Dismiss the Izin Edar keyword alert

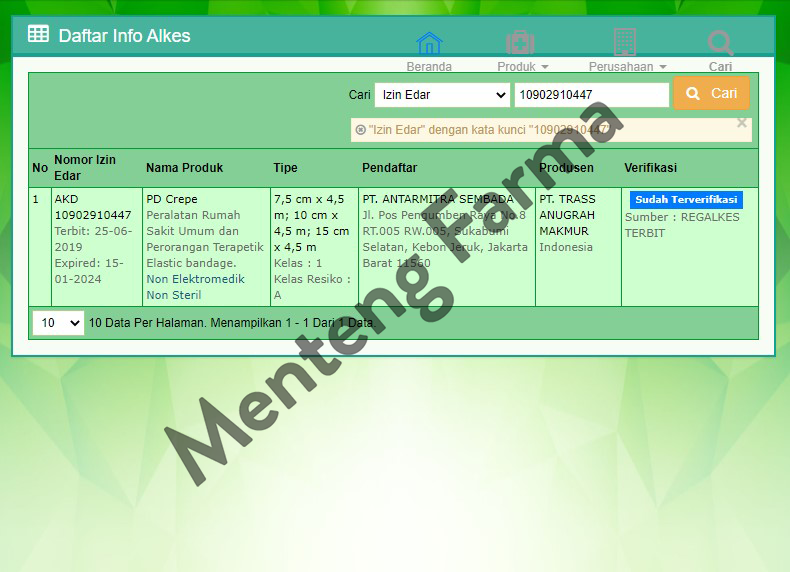click(742, 122)
